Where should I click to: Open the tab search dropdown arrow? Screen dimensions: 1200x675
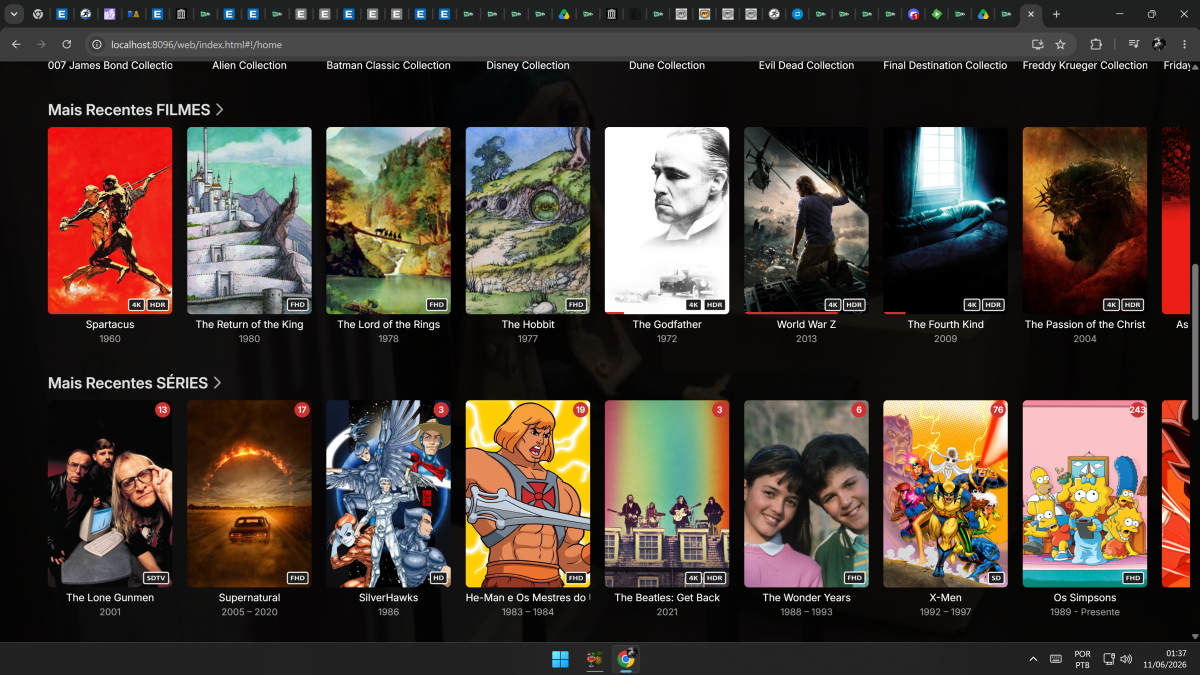click(x=14, y=14)
